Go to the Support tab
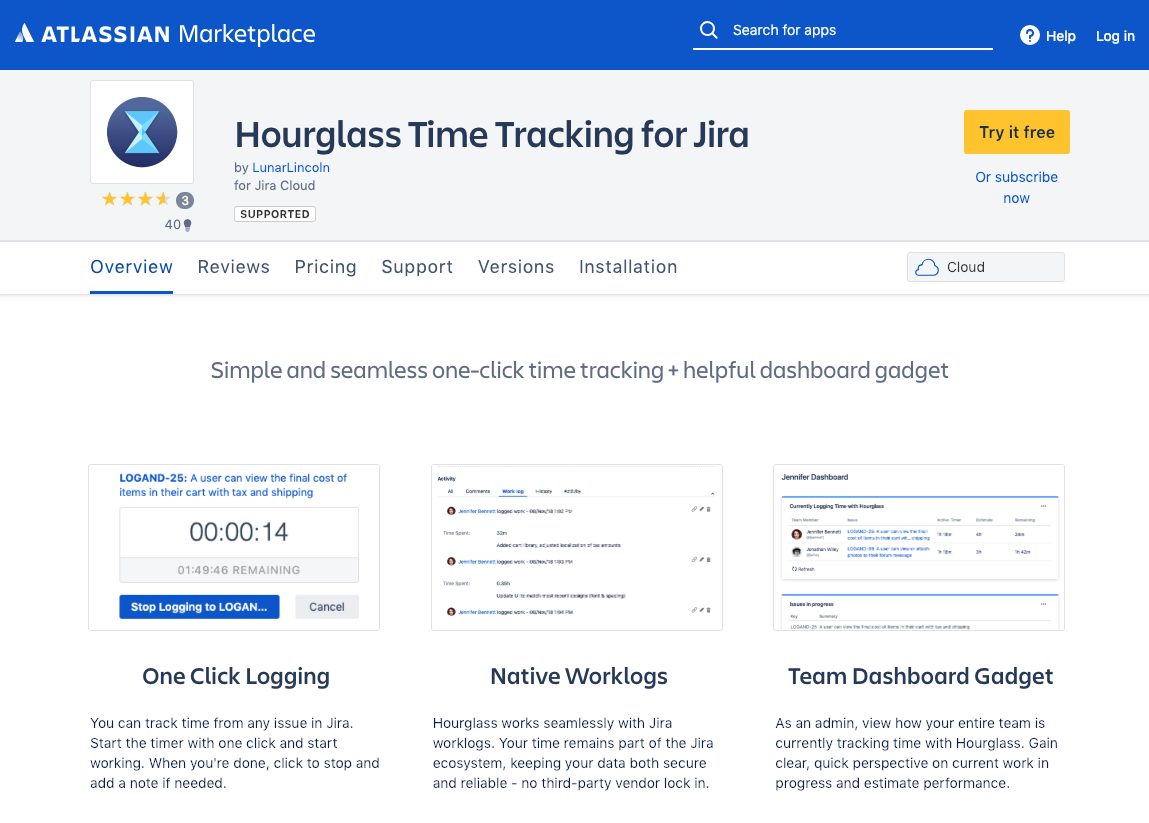Screen dimensions: 1149x823 pos(417,267)
